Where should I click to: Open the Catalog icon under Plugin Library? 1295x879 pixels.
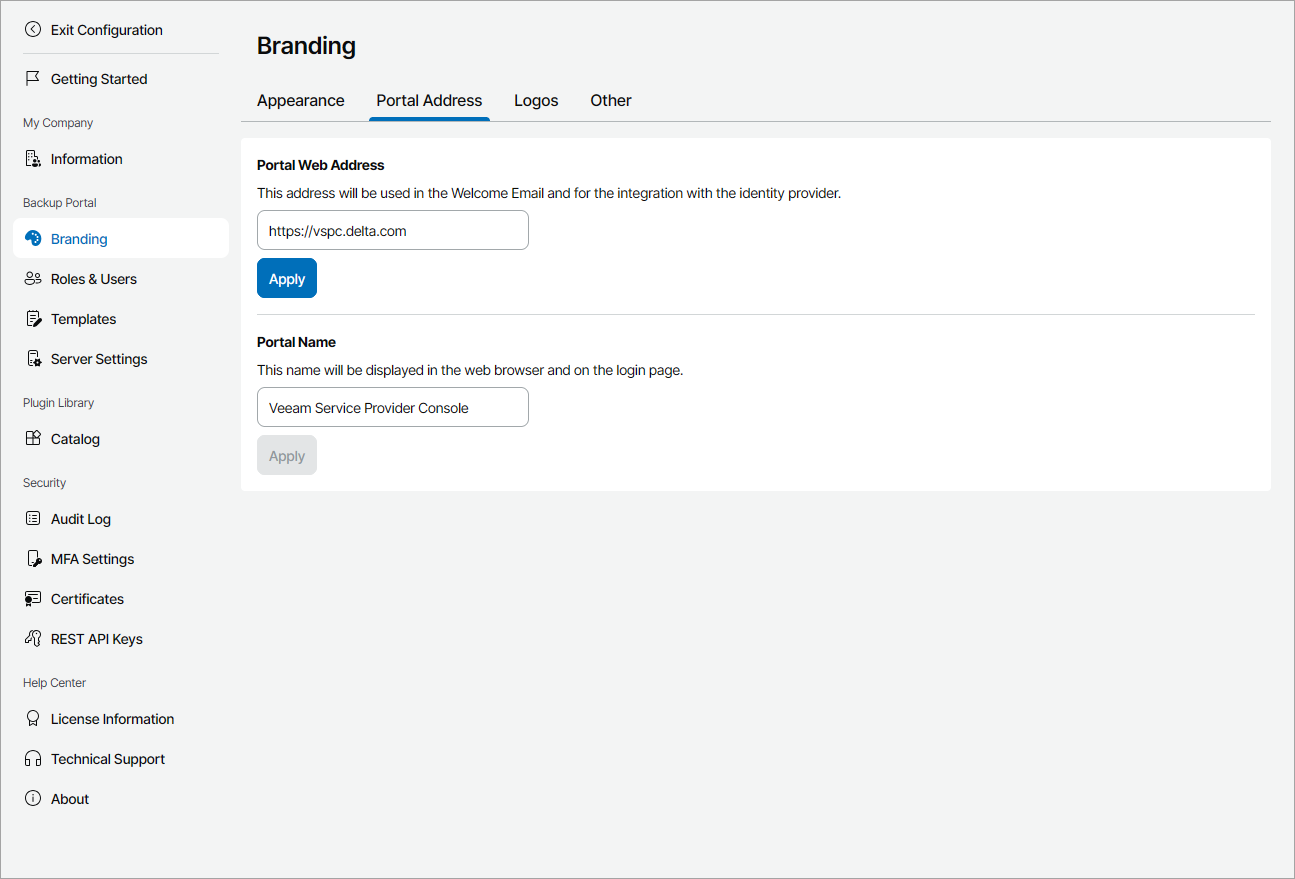(x=33, y=438)
